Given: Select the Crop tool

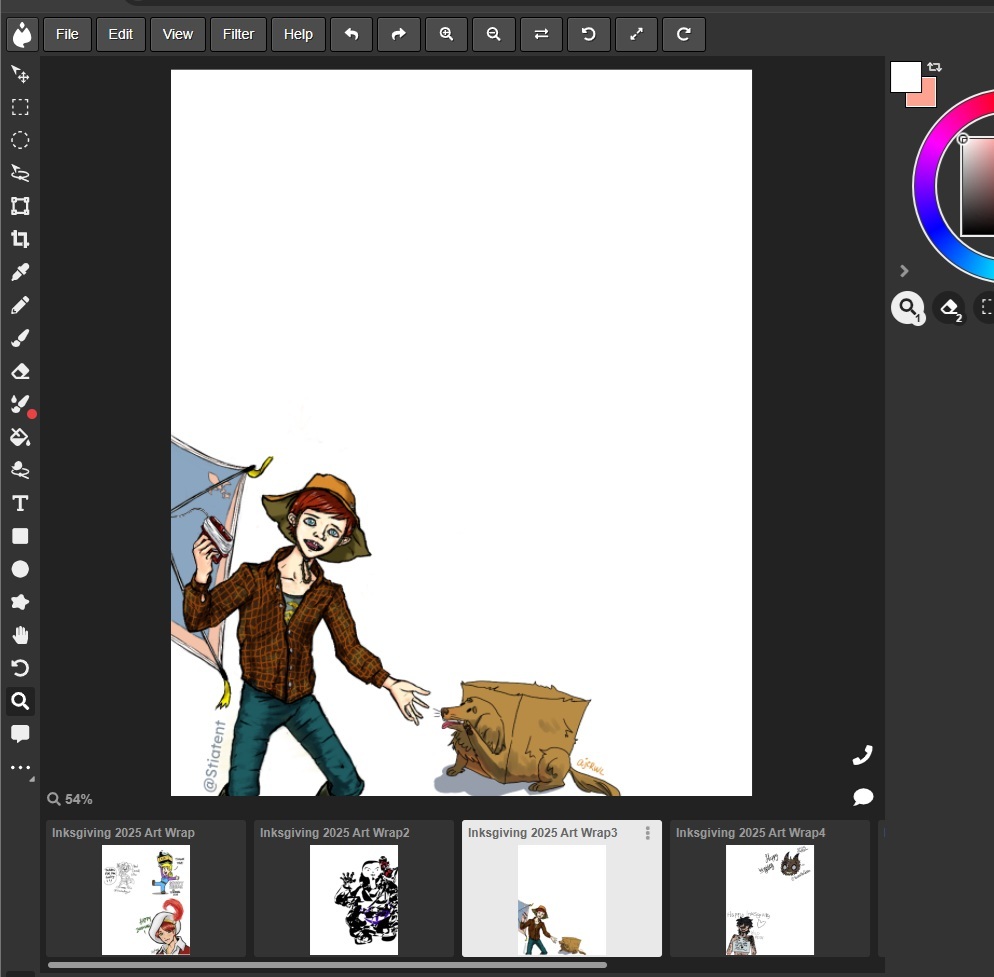Looking at the screenshot, I should pos(20,239).
